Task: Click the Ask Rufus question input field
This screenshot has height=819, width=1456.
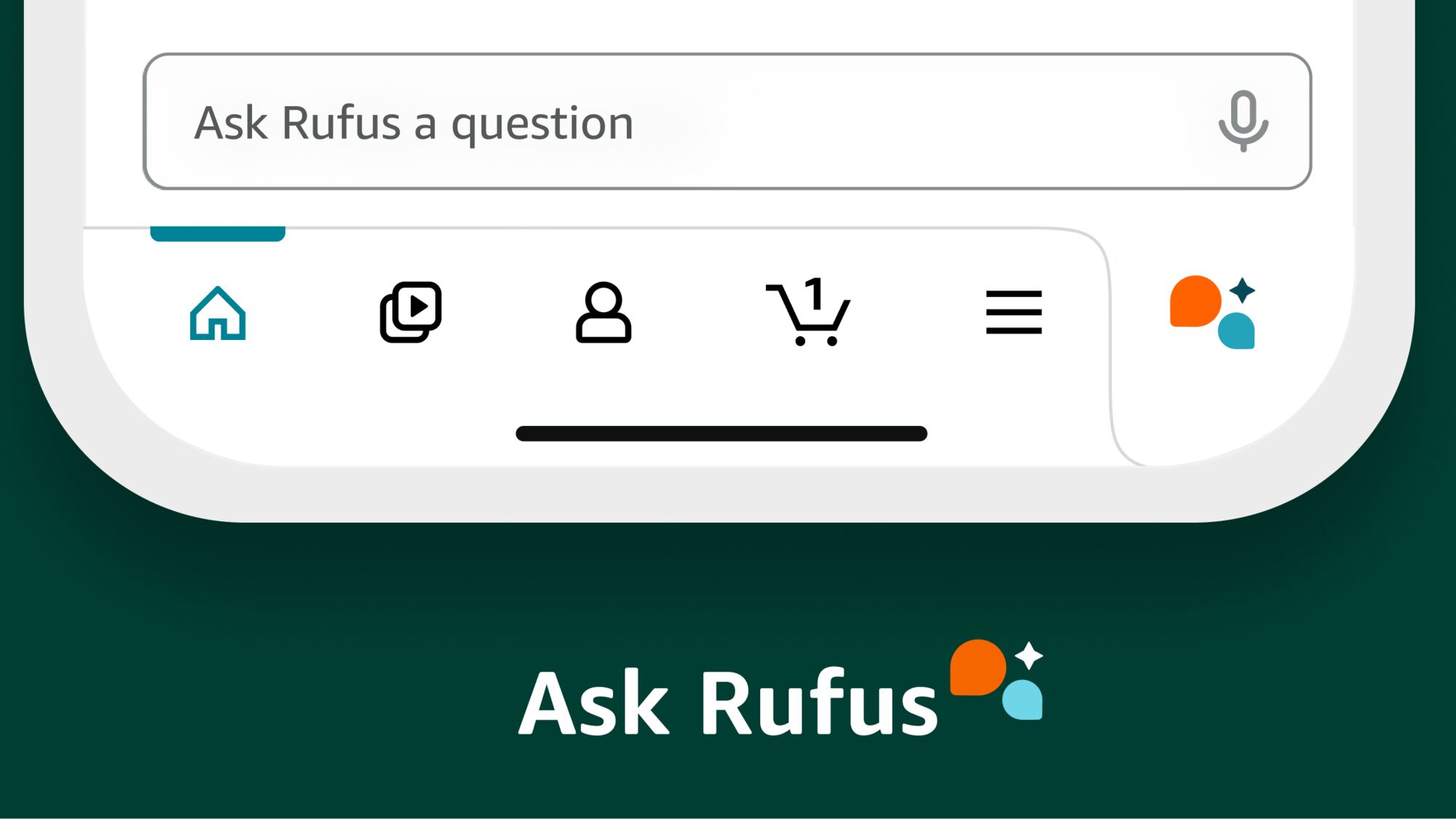Action: tap(727, 121)
